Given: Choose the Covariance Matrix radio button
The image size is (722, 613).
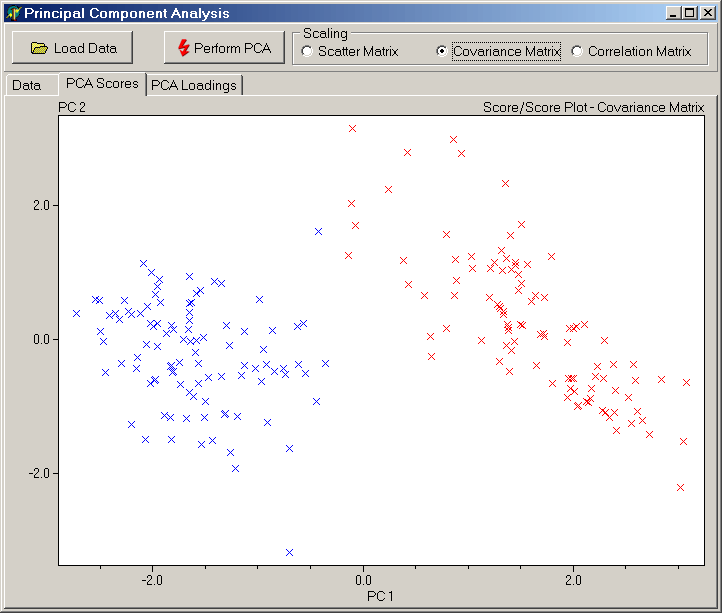Looking at the screenshot, I should click(442, 51).
